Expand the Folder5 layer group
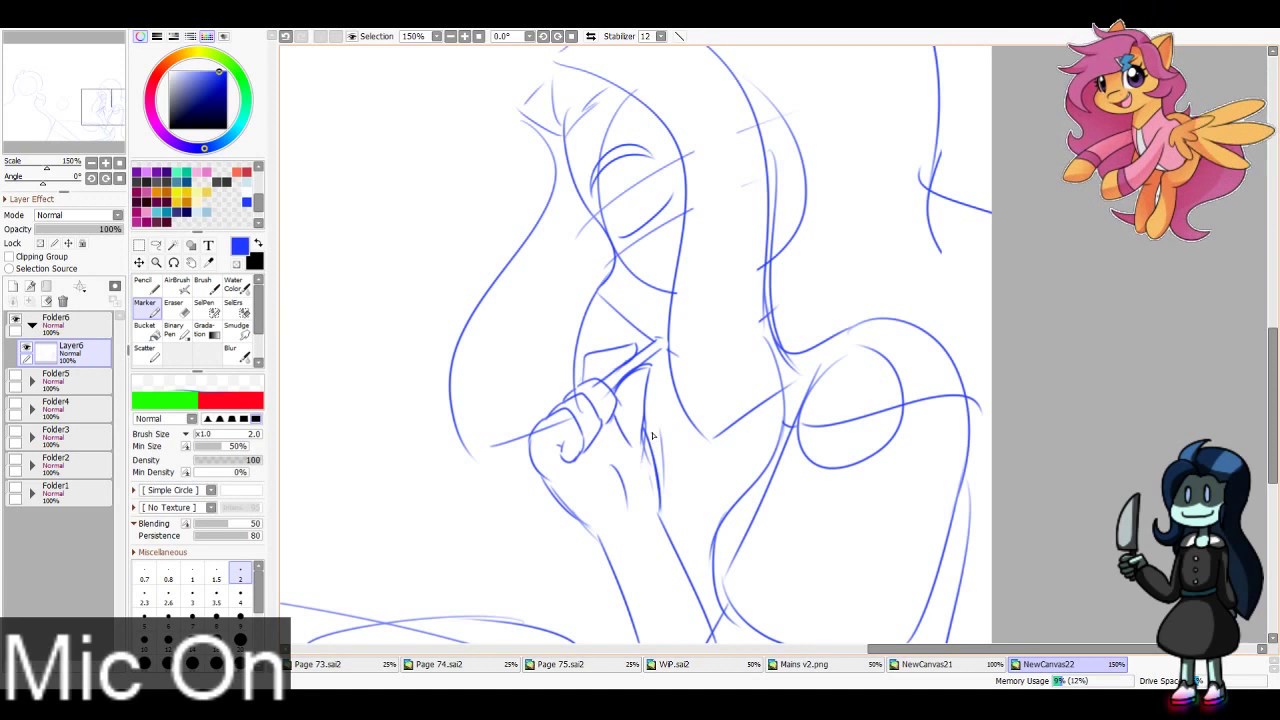This screenshot has height=720, width=1280. pyautogui.click(x=32, y=381)
